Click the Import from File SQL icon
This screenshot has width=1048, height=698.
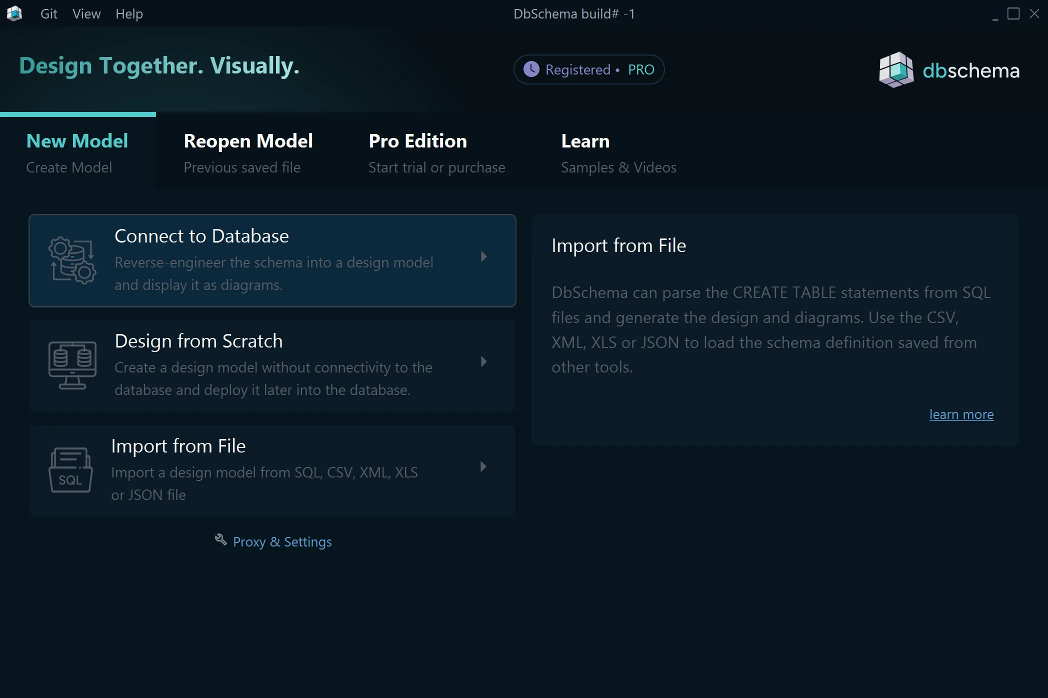click(70, 470)
